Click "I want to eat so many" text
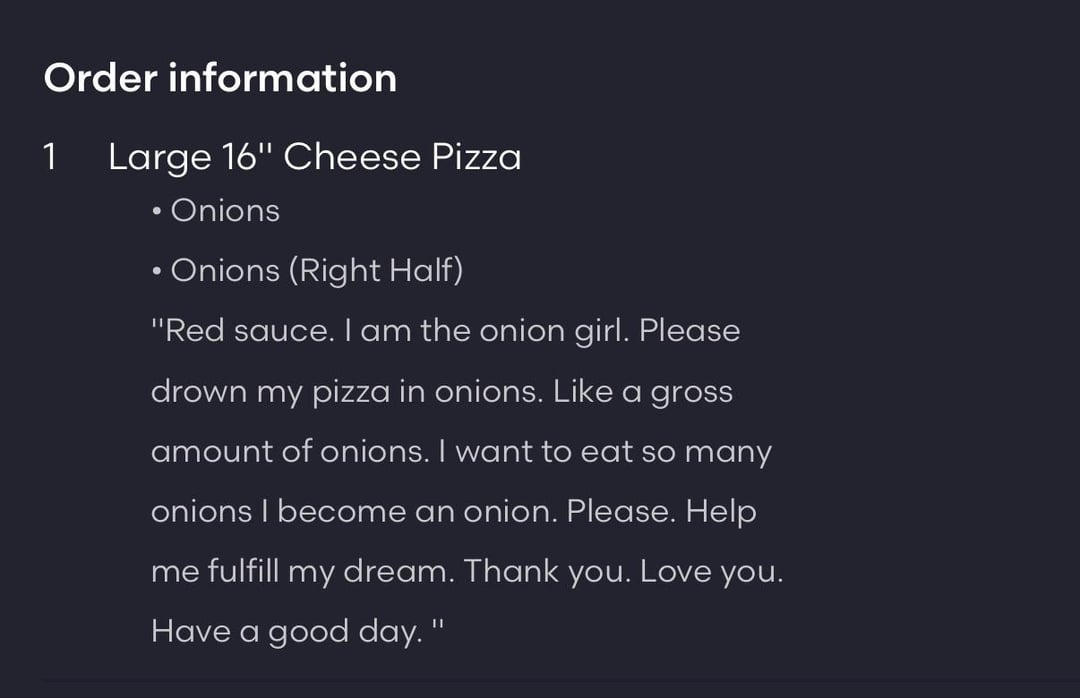The width and height of the screenshot is (1080, 698). click(605, 451)
